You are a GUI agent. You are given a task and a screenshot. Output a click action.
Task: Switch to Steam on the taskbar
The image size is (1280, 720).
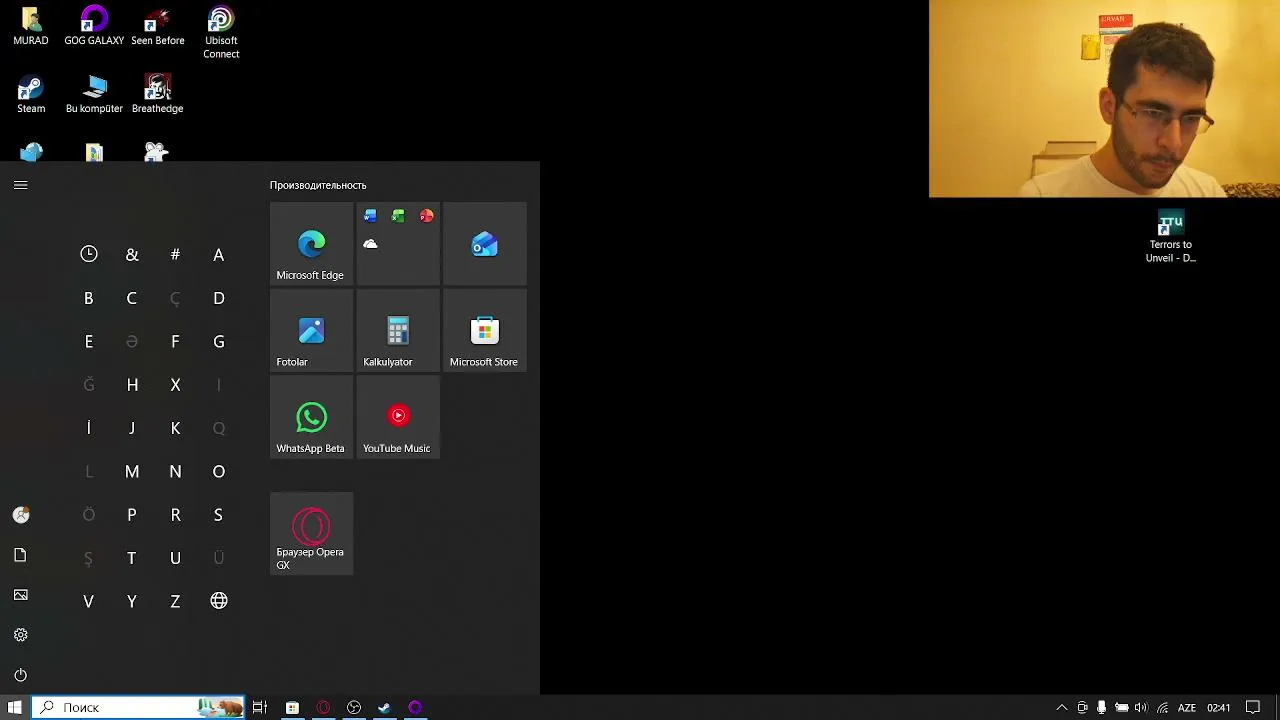384,707
